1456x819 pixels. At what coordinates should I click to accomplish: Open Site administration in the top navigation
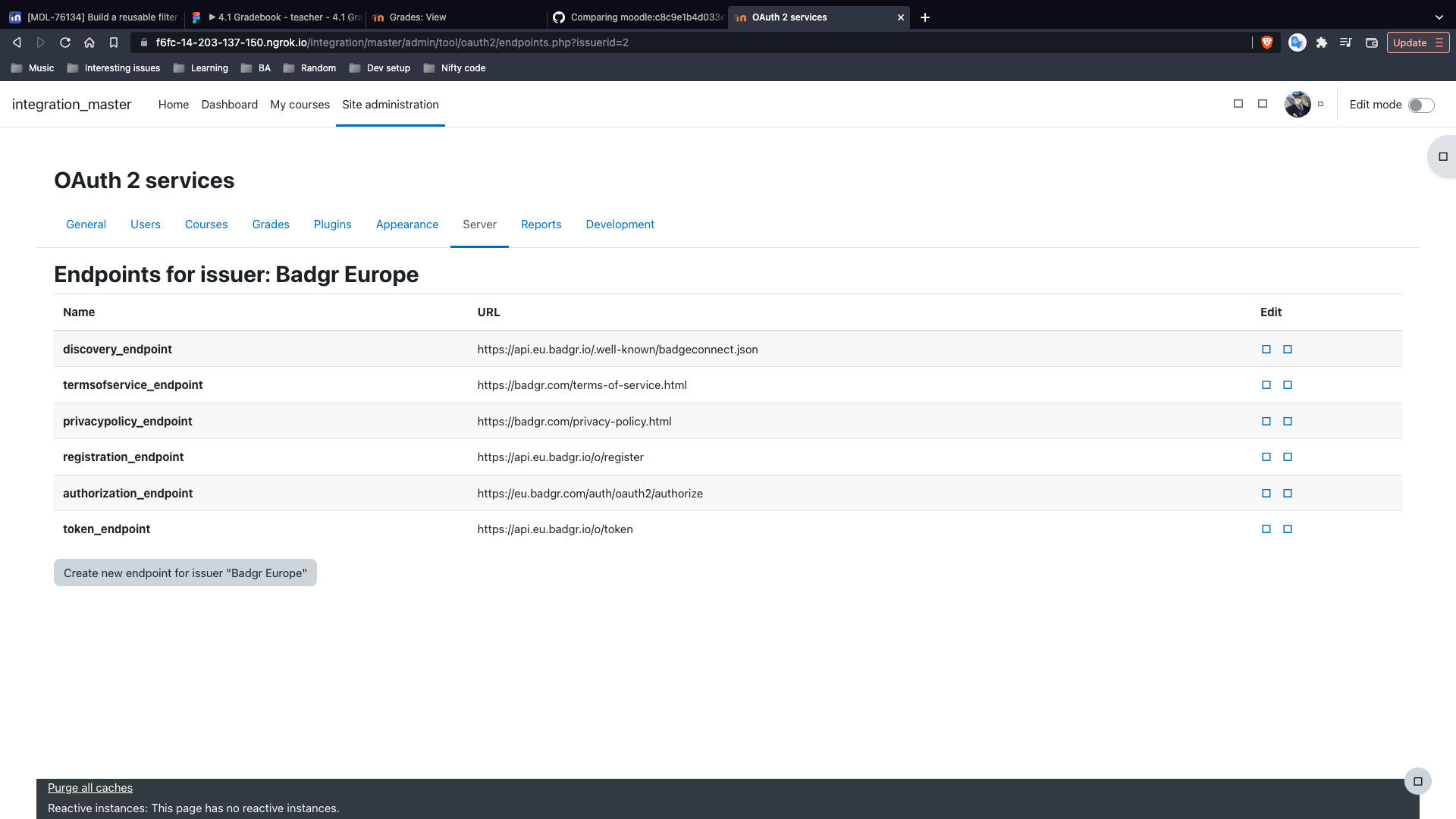tap(391, 105)
